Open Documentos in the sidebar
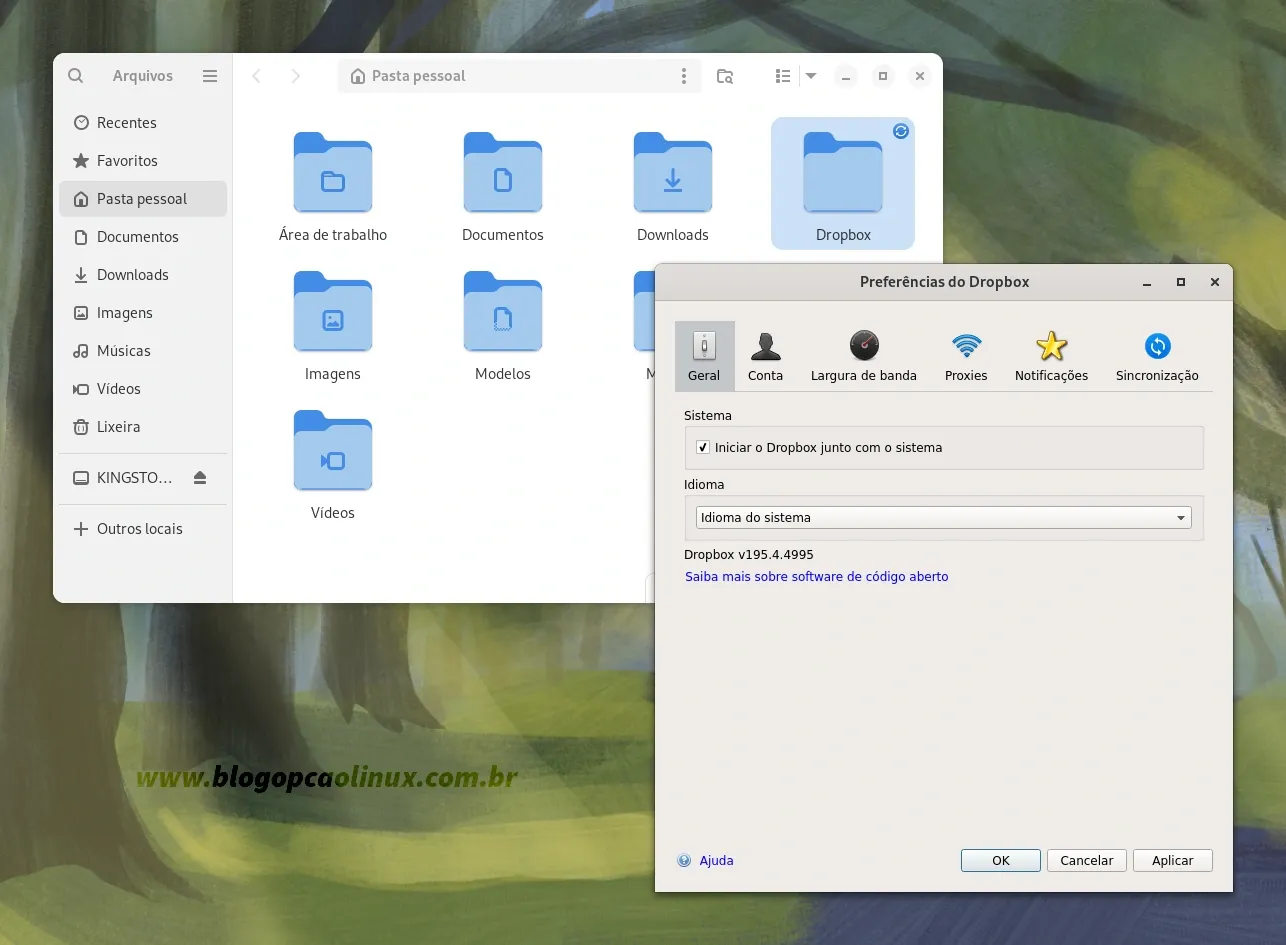This screenshot has width=1286, height=945. pyautogui.click(x=143, y=237)
